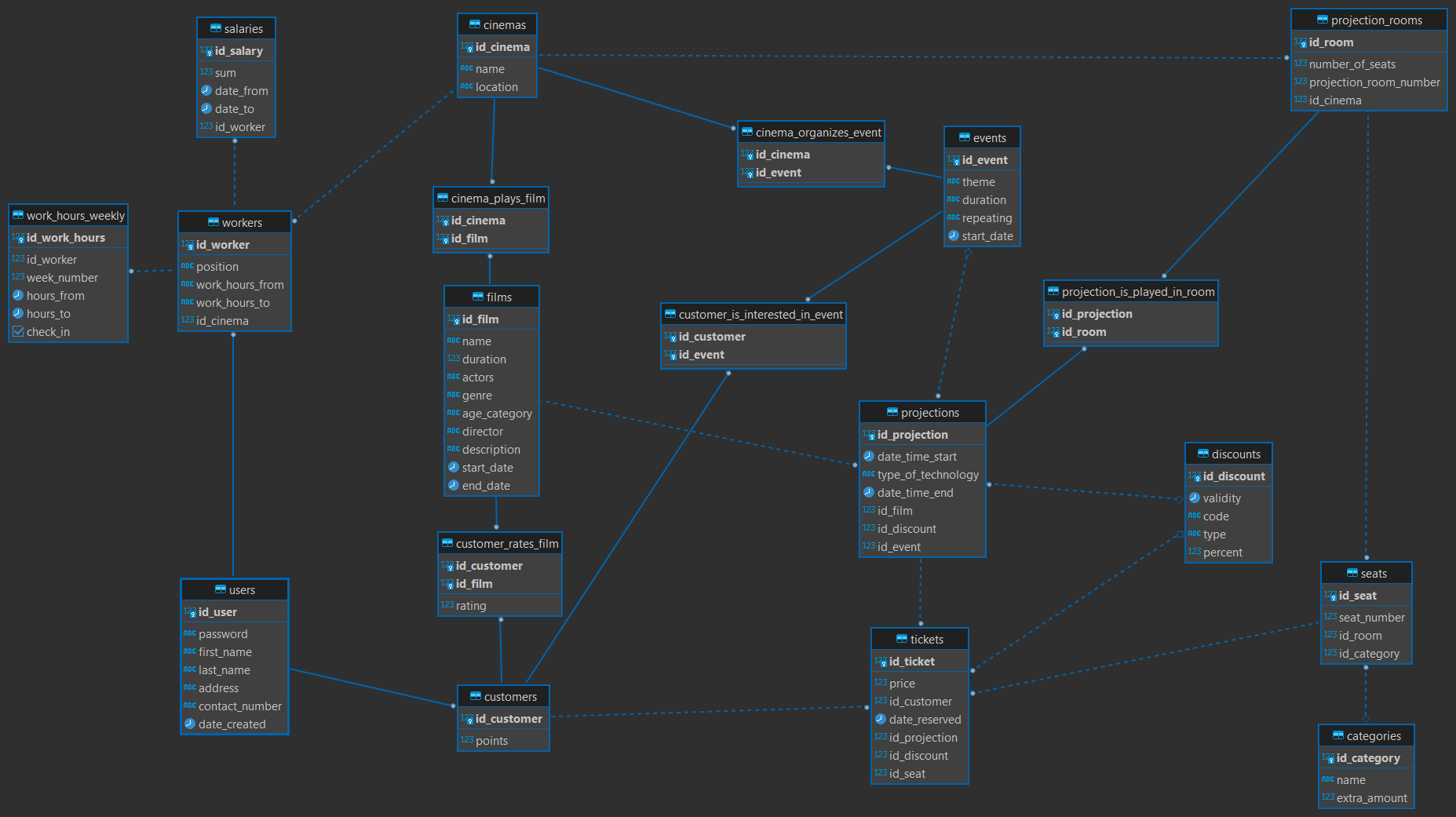Click the rating column in customer_rates_film
This screenshot has width=1456, height=817.
click(471, 605)
